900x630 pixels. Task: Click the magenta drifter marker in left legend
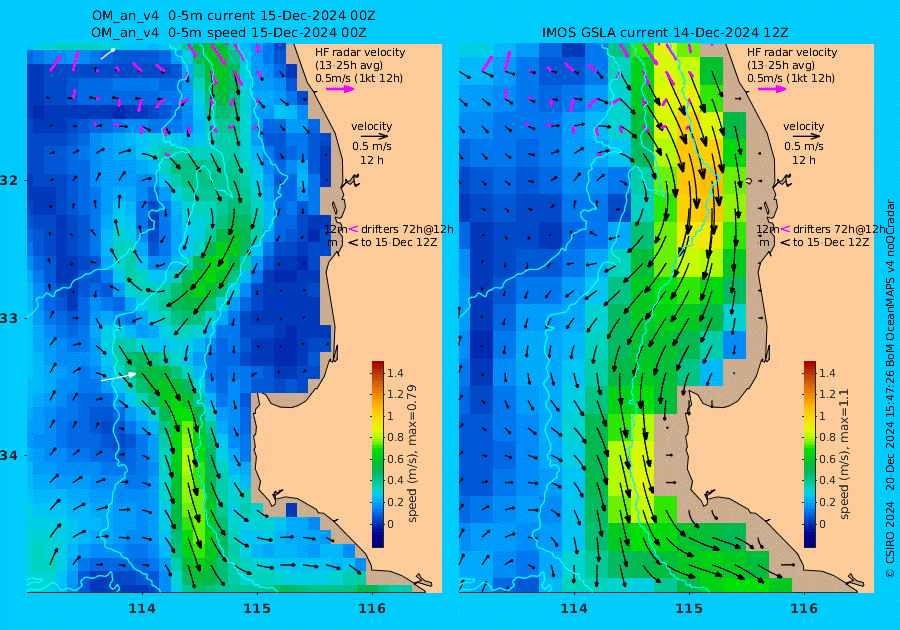point(353,229)
